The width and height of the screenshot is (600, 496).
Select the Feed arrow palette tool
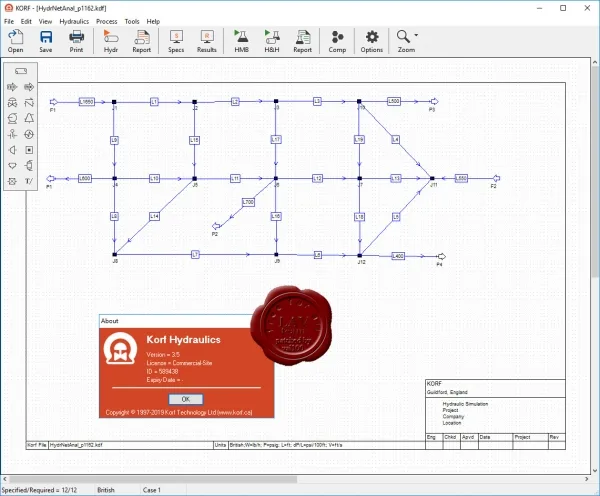pos(12,87)
